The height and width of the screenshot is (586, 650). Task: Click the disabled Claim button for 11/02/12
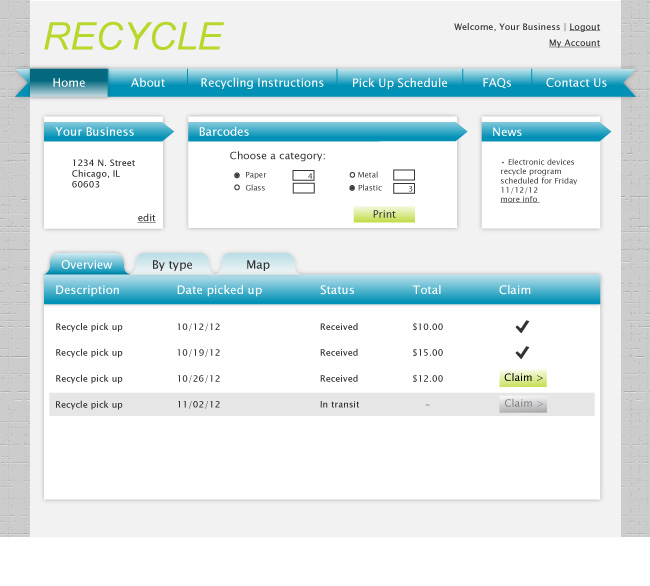523,404
